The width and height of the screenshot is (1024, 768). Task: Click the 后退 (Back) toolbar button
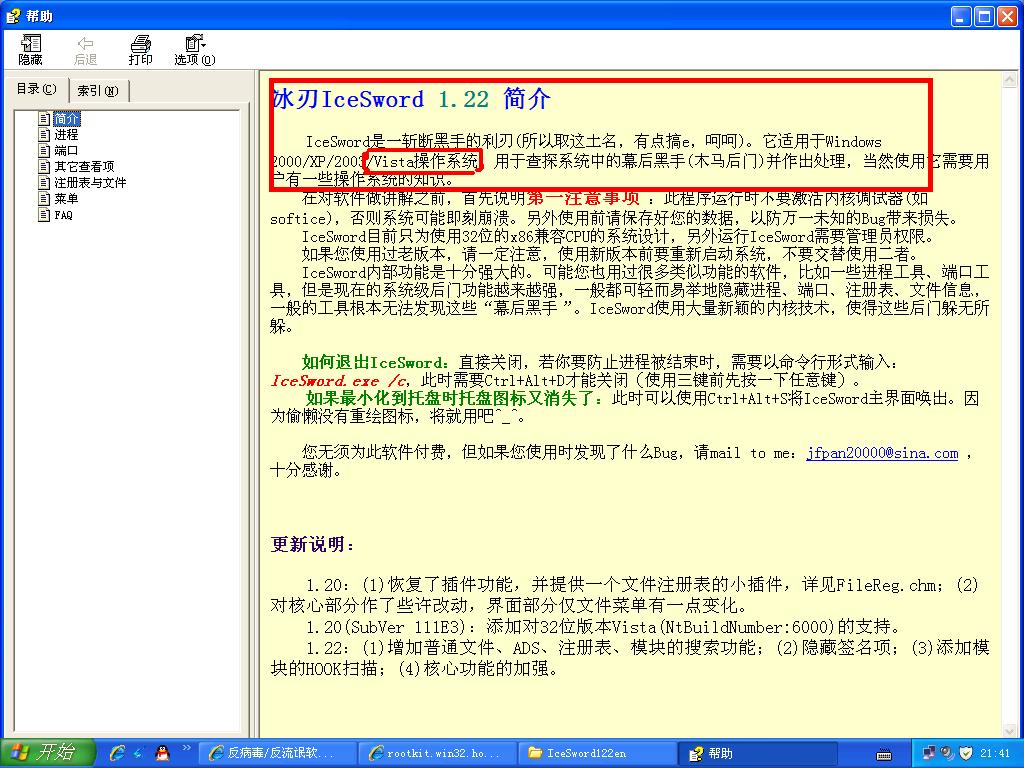[85, 50]
